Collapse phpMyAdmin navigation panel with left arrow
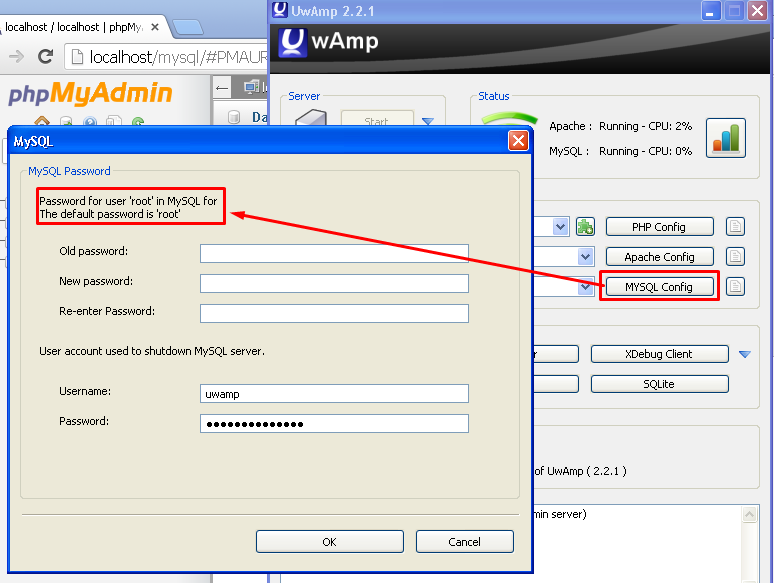This screenshot has width=774, height=583. click(222, 88)
